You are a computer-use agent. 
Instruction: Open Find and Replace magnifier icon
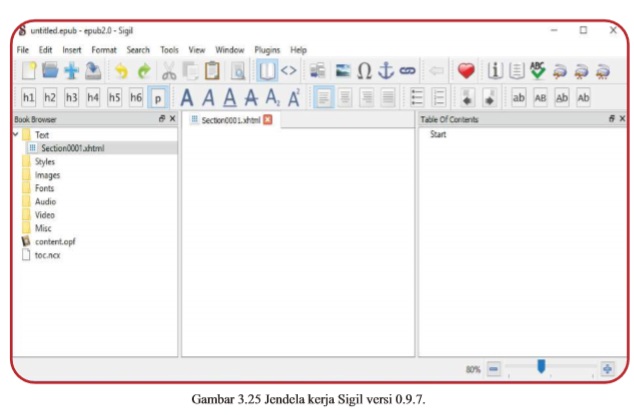238,72
